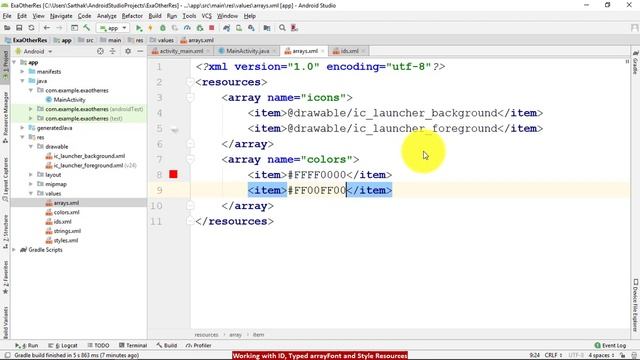Open the Terminal tool window
The image size is (640, 360).
click(x=133, y=345)
